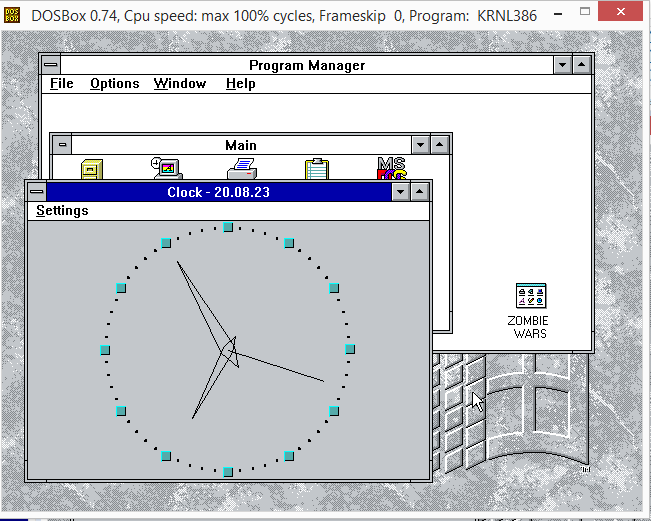
Task: Click the DOSBox icon in the title bar
Action: 13,15
